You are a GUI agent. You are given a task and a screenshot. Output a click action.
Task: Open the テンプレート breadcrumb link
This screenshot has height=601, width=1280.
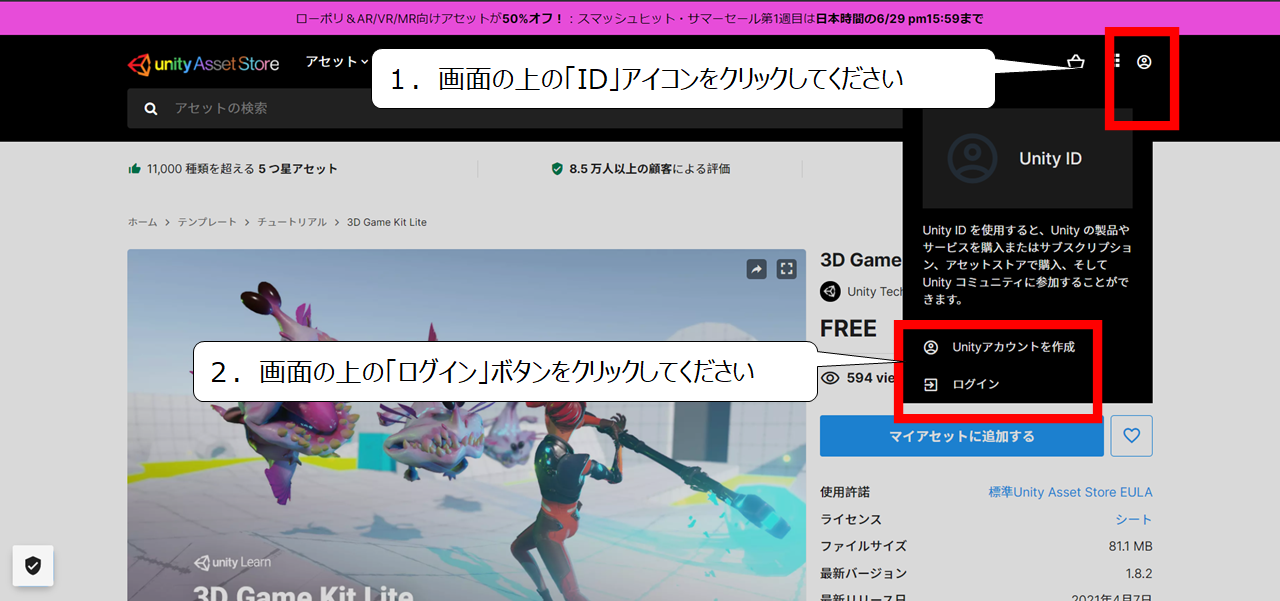point(207,222)
